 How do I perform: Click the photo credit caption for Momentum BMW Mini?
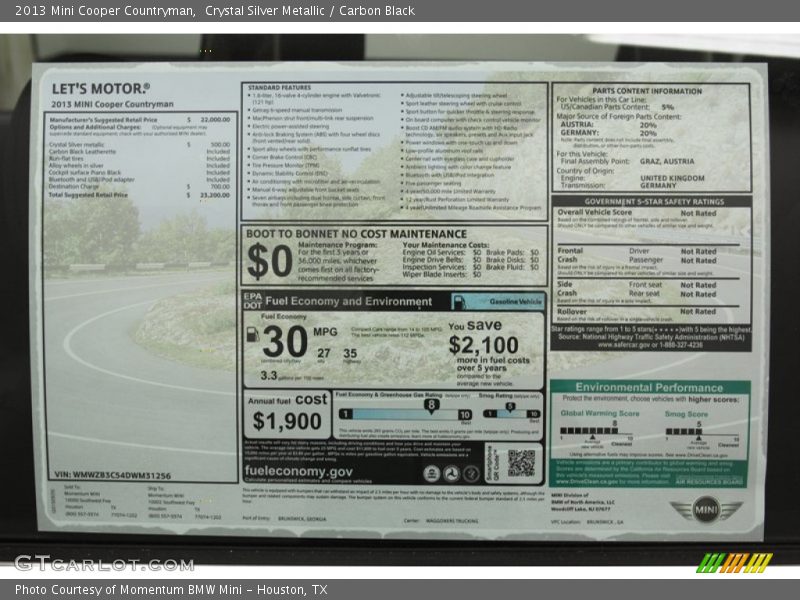(x=171, y=590)
